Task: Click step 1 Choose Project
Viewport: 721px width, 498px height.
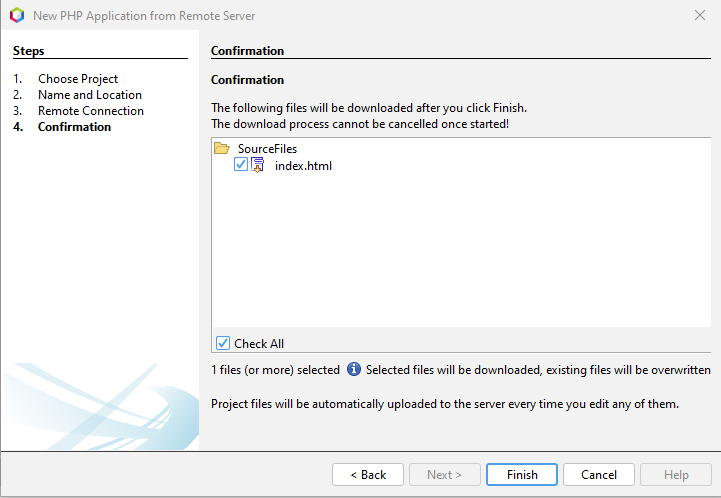Action: click(78, 79)
